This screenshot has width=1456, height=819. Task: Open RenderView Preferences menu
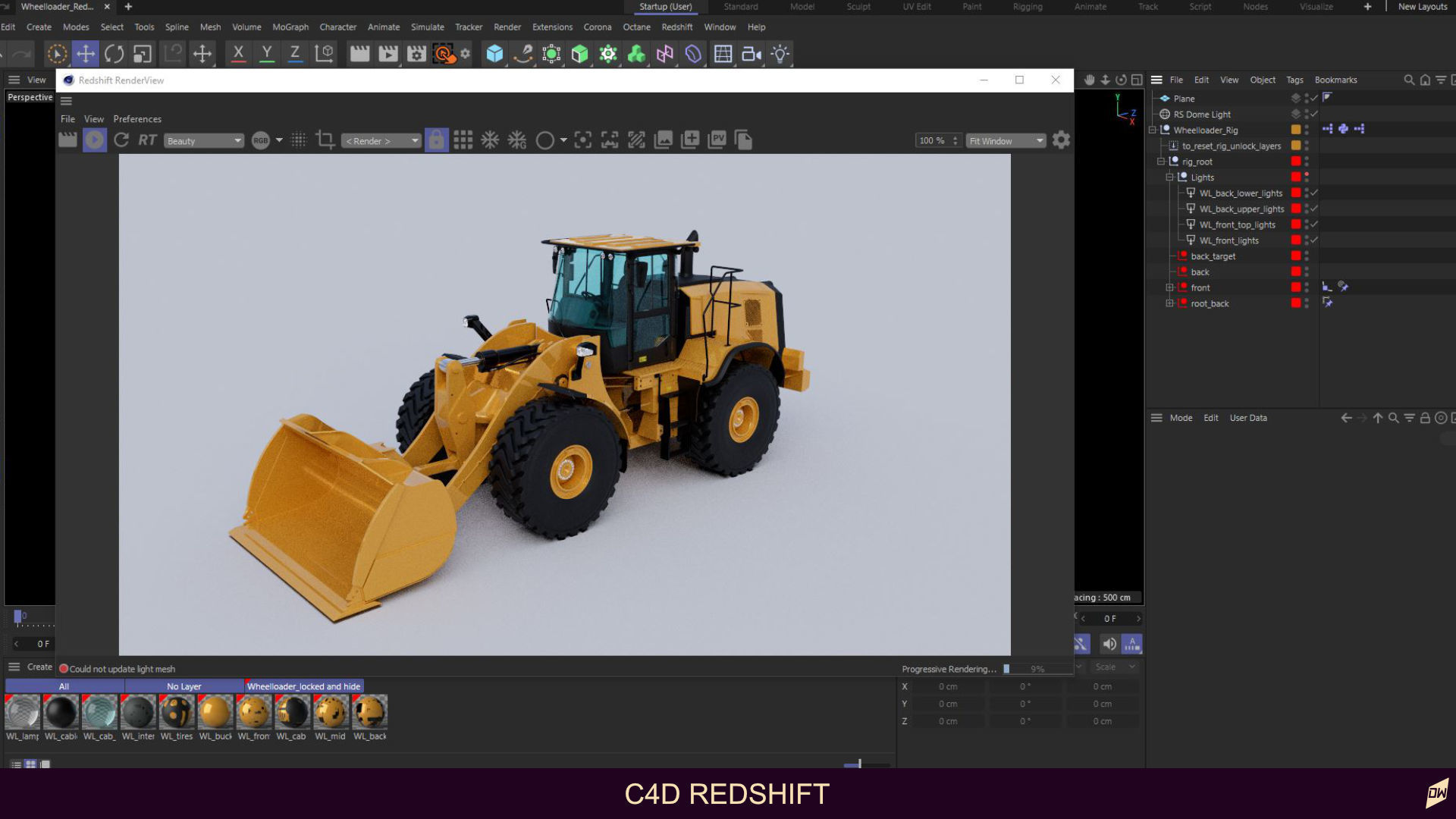pos(137,119)
